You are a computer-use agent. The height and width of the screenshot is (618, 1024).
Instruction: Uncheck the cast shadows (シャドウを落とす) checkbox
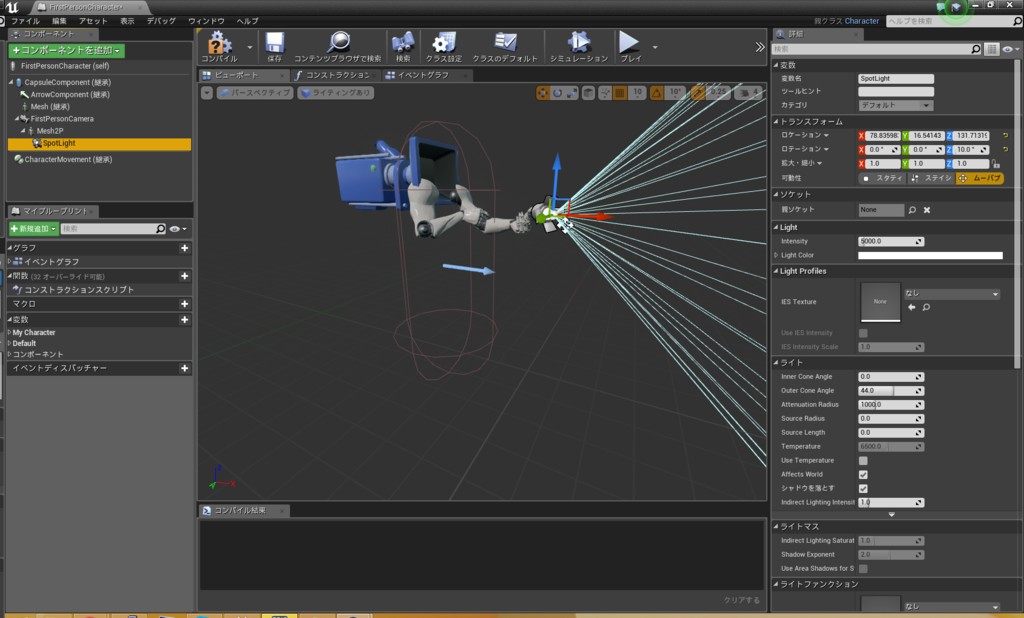coord(863,489)
